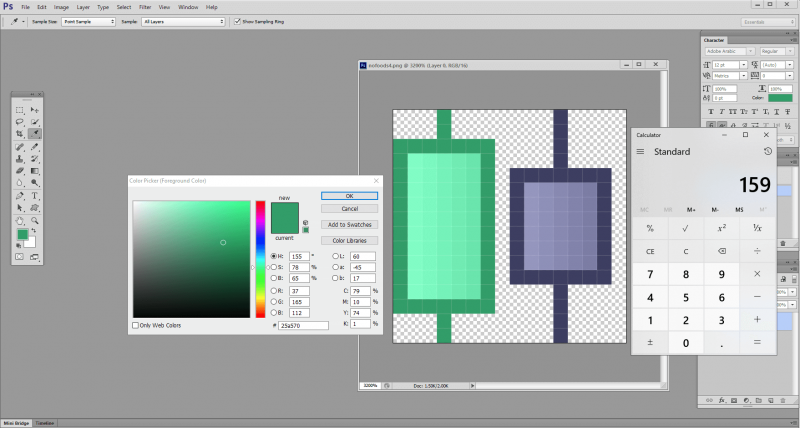This screenshot has height=428, width=800.
Task: Activate the Hand tool
Action: (x=20, y=220)
